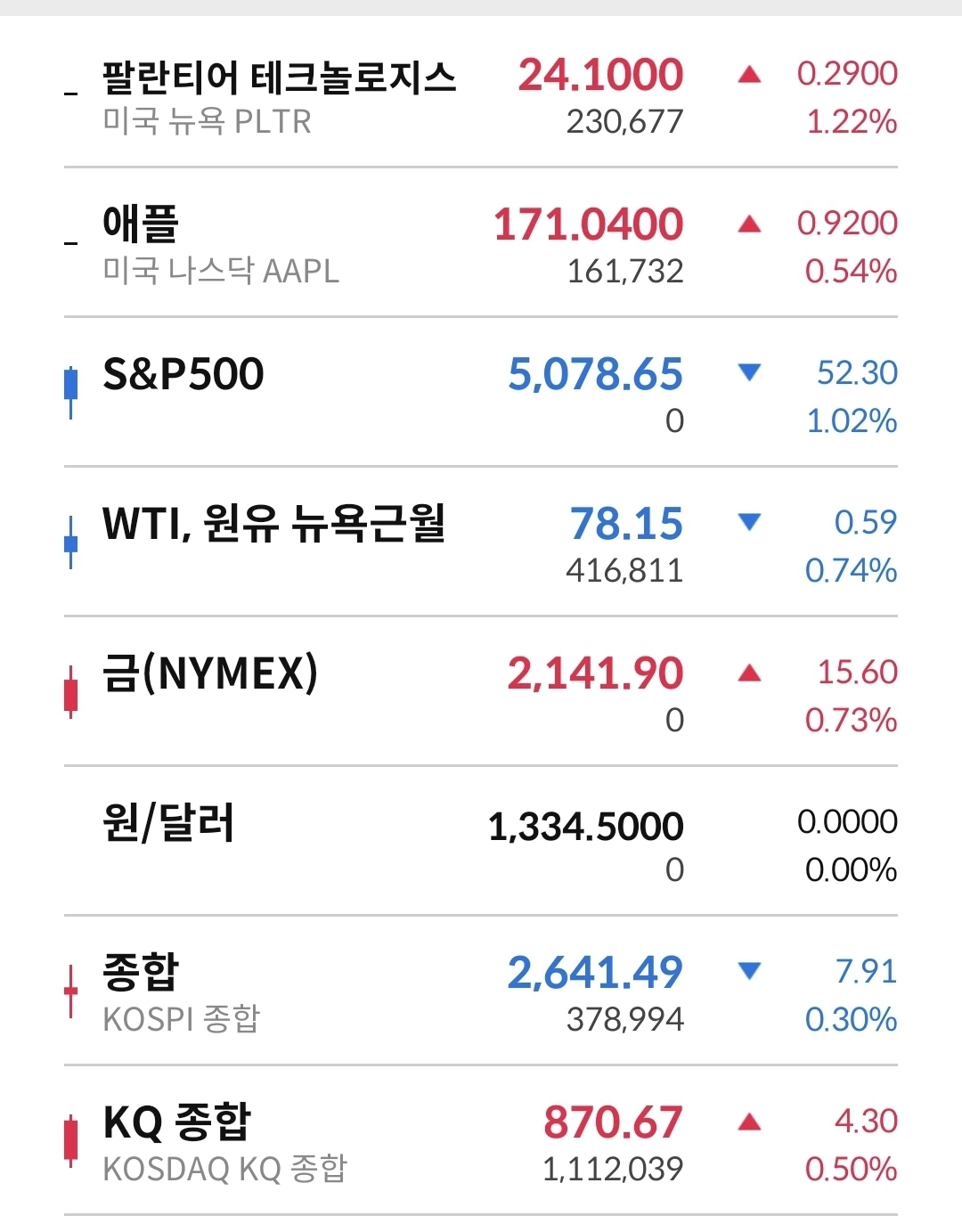Click the KQ 종합 index value 870.67
The width and height of the screenshot is (962, 1232).
[x=614, y=1122]
